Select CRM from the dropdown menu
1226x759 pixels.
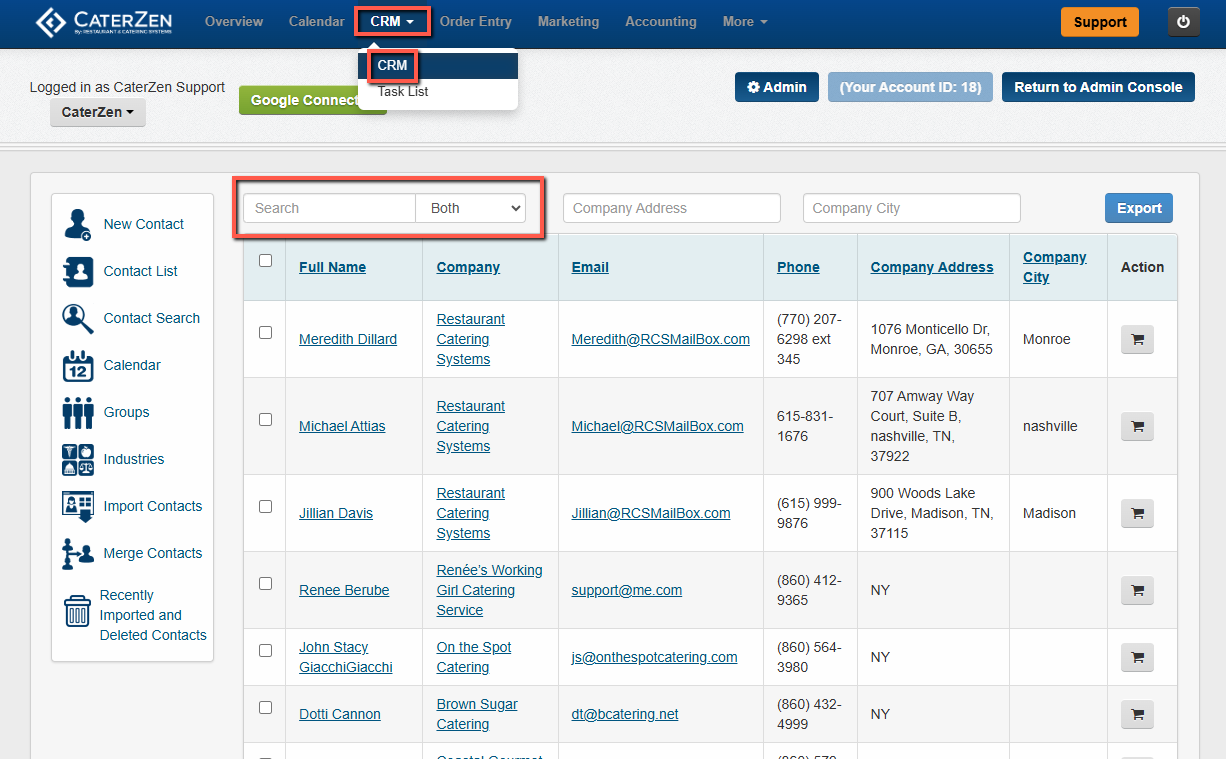[438, 66]
